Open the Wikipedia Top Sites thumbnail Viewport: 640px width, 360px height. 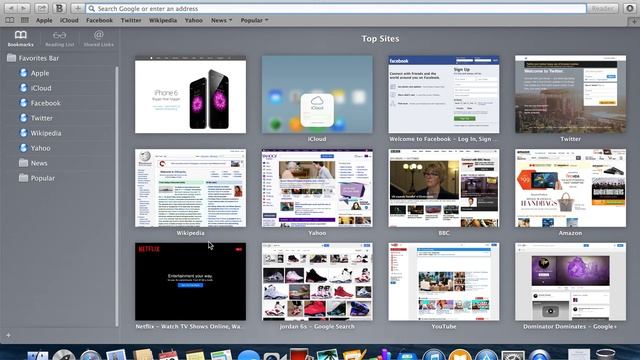pos(191,188)
